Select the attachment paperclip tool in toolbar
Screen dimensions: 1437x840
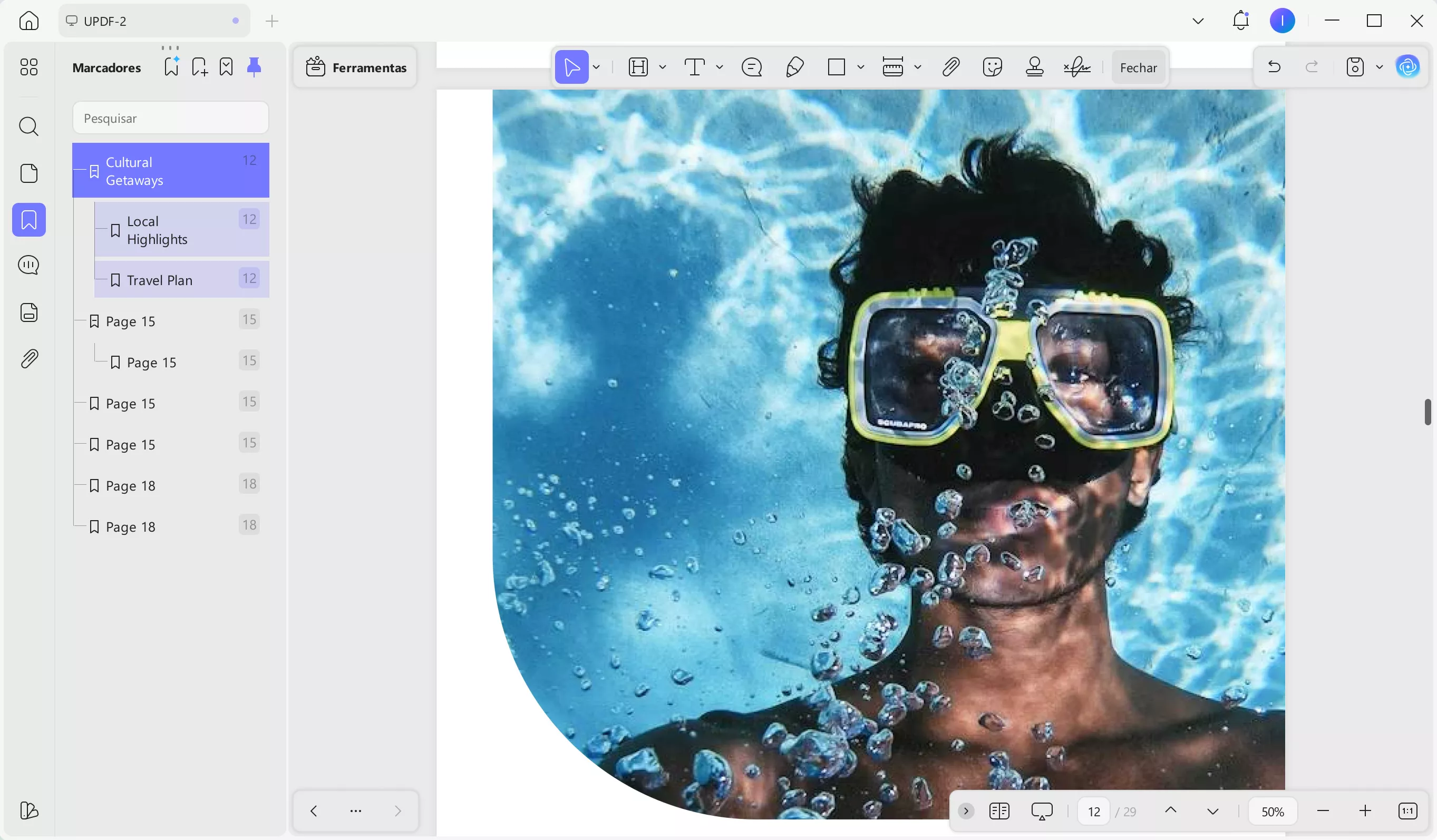[x=950, y=67]
